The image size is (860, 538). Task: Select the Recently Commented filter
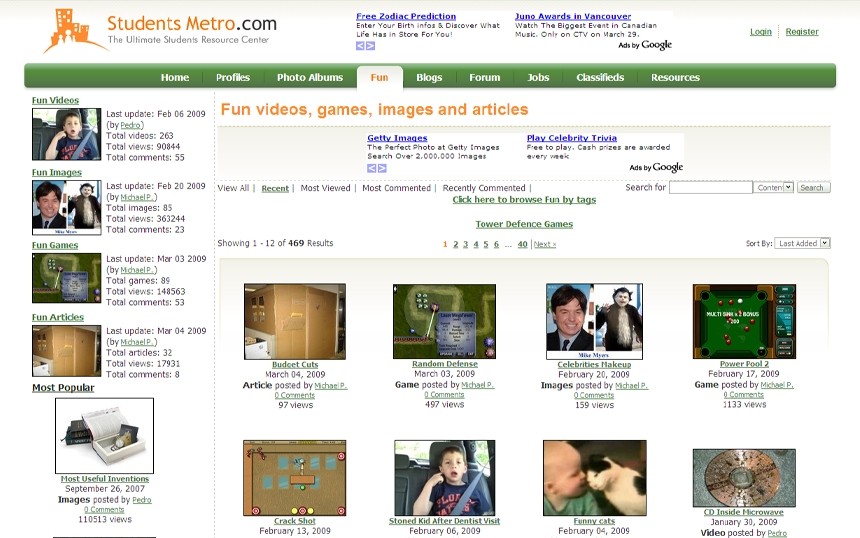(484, 188)
